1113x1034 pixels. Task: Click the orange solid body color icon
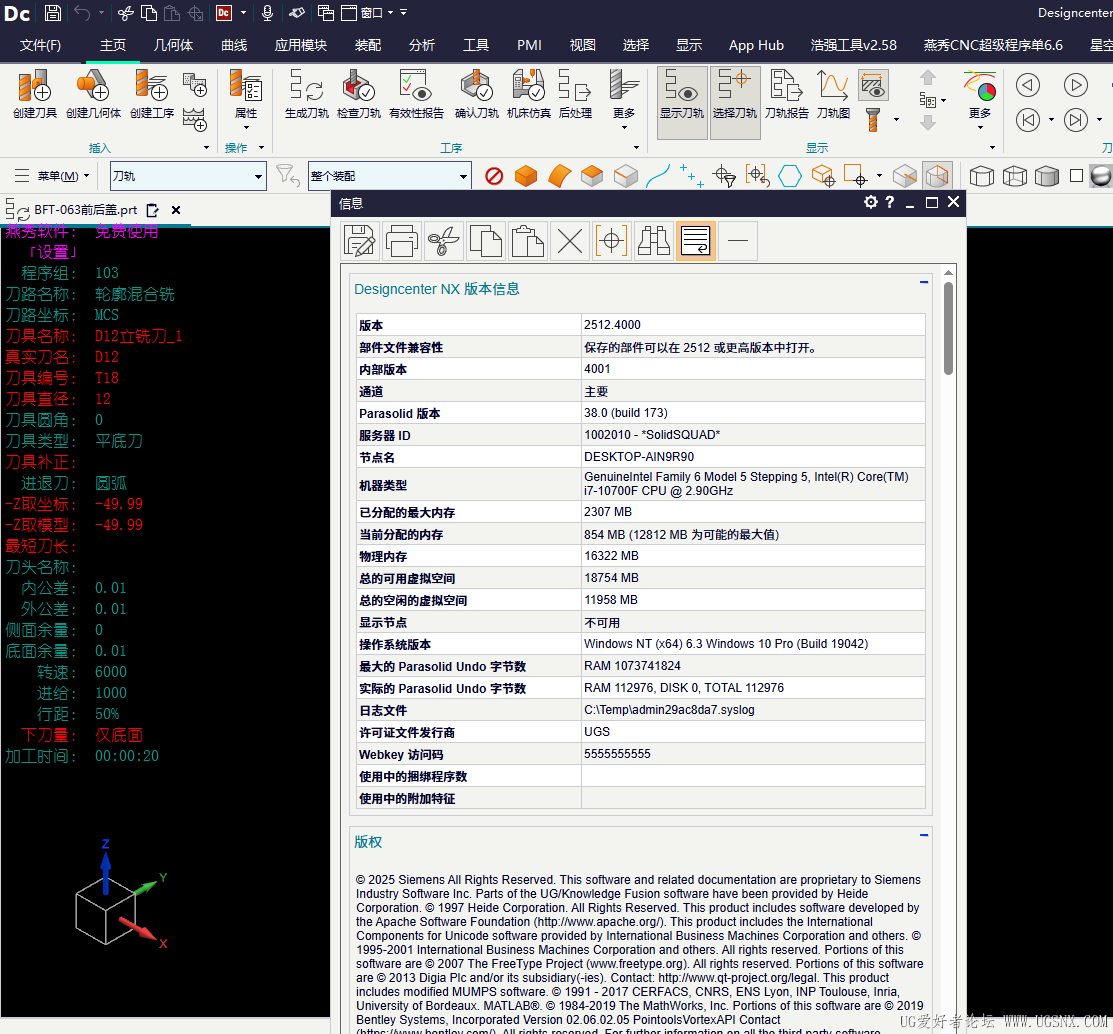[x=526, y=177]
